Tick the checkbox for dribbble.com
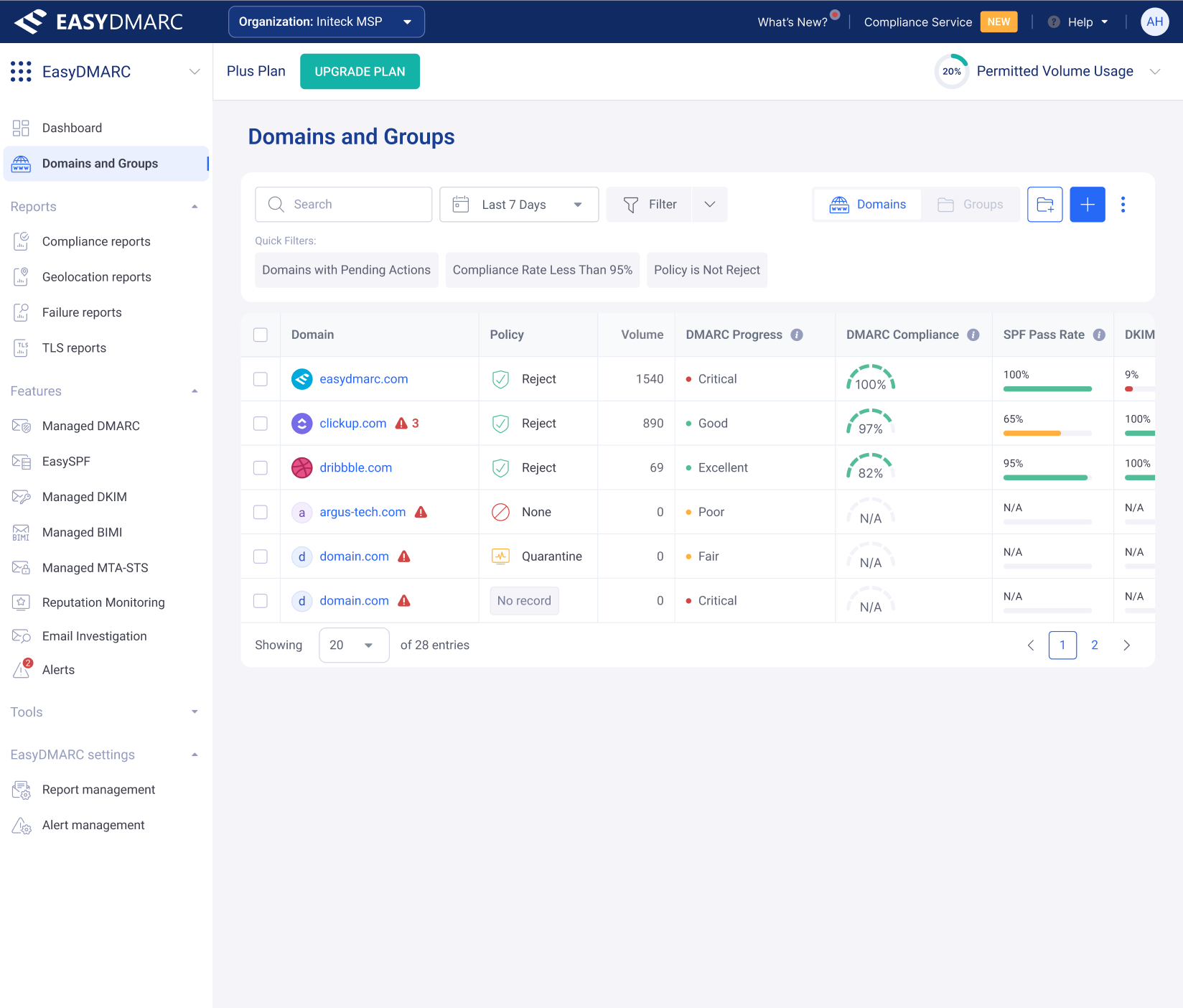 point(261,468)
